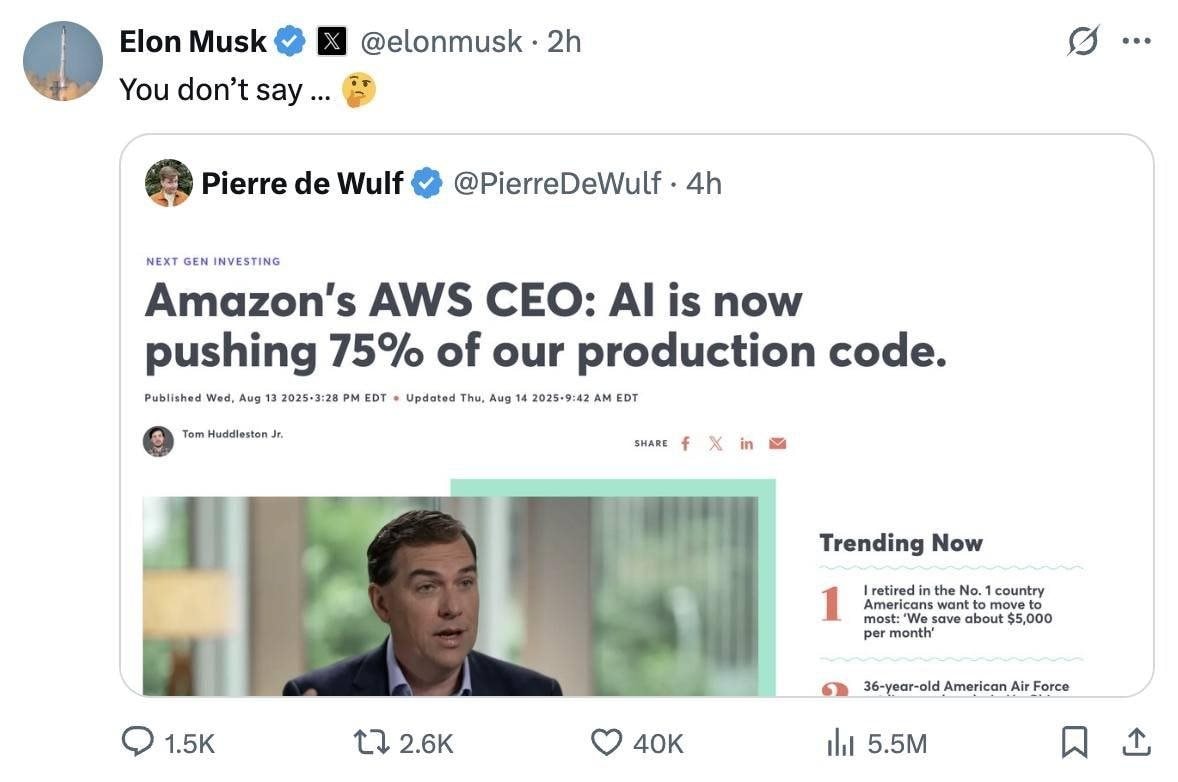Screen dimensions: 1178x782
Task: Click the reply comment icon
Action: 138,742
